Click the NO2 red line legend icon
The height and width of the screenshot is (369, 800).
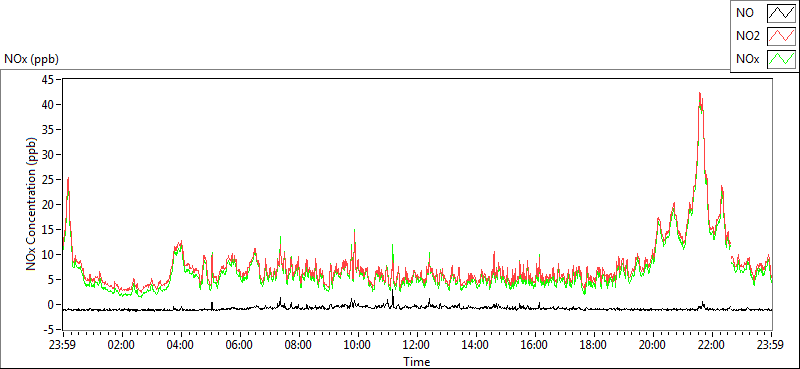[x=781, y=36]
